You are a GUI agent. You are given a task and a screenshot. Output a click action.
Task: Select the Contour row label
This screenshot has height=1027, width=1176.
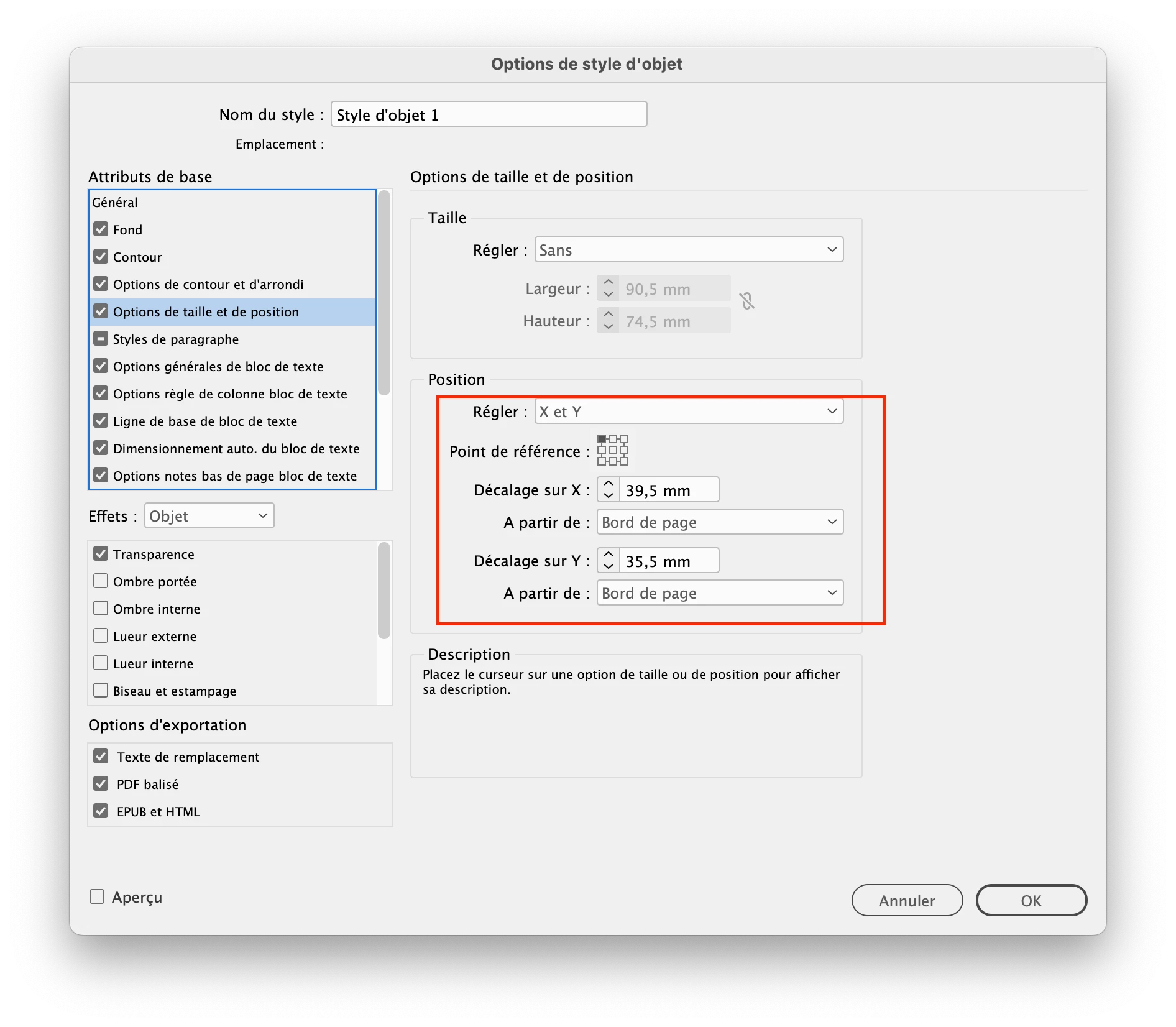tap(137, 257)
